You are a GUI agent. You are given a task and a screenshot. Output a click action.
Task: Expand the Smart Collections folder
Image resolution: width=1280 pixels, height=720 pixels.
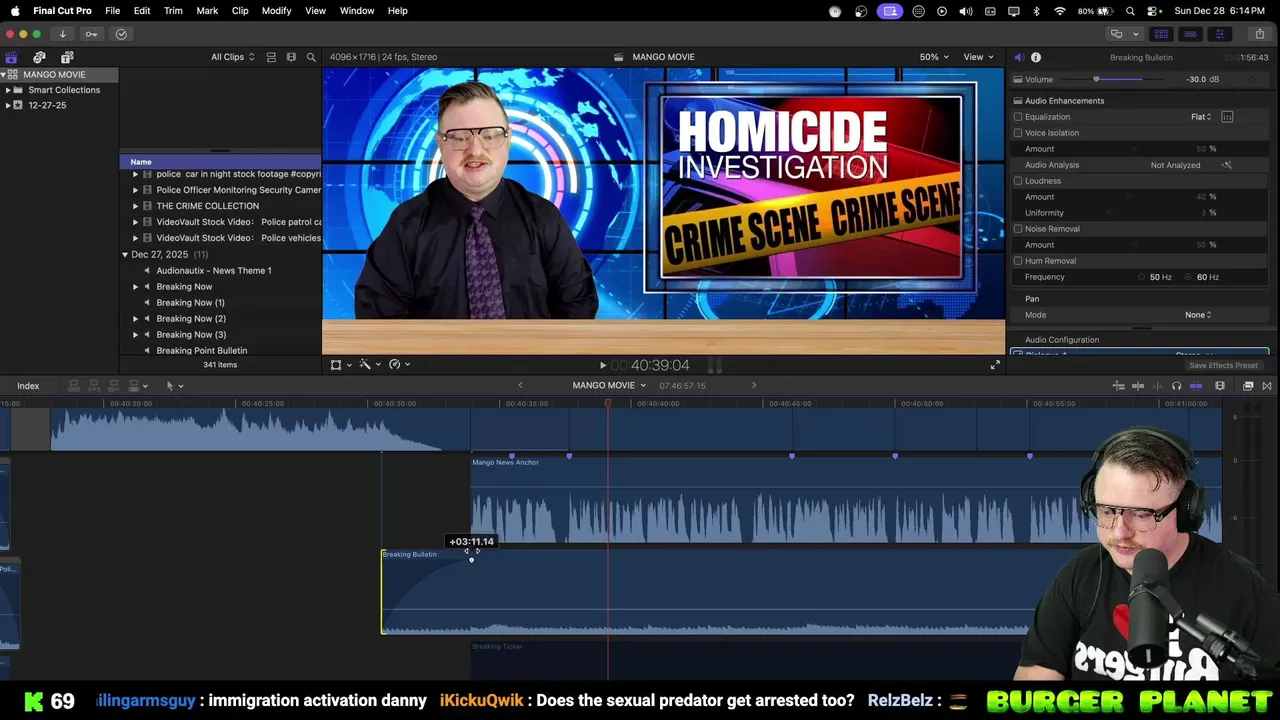coord(8,90)
